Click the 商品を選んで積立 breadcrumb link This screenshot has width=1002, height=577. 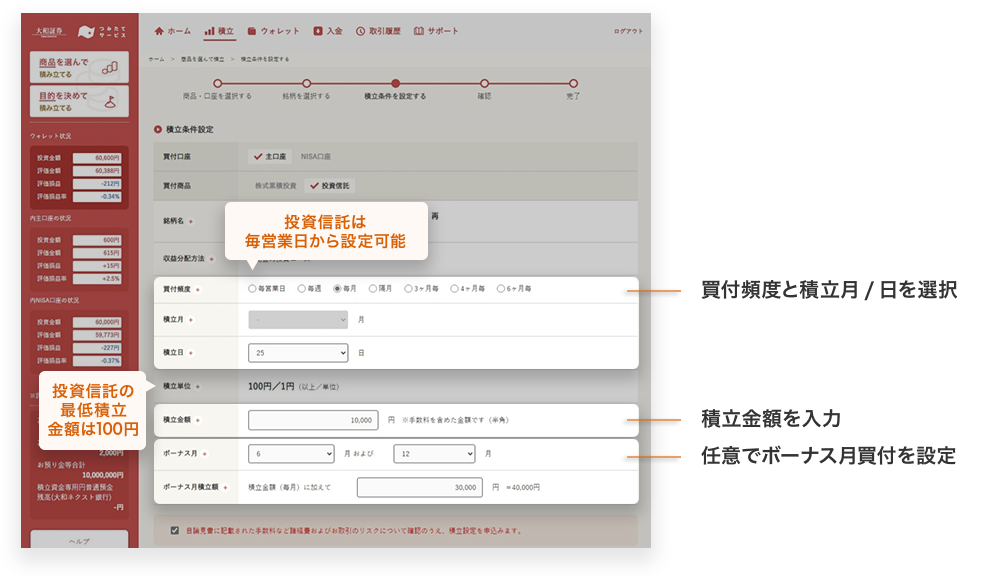[202, 59]
